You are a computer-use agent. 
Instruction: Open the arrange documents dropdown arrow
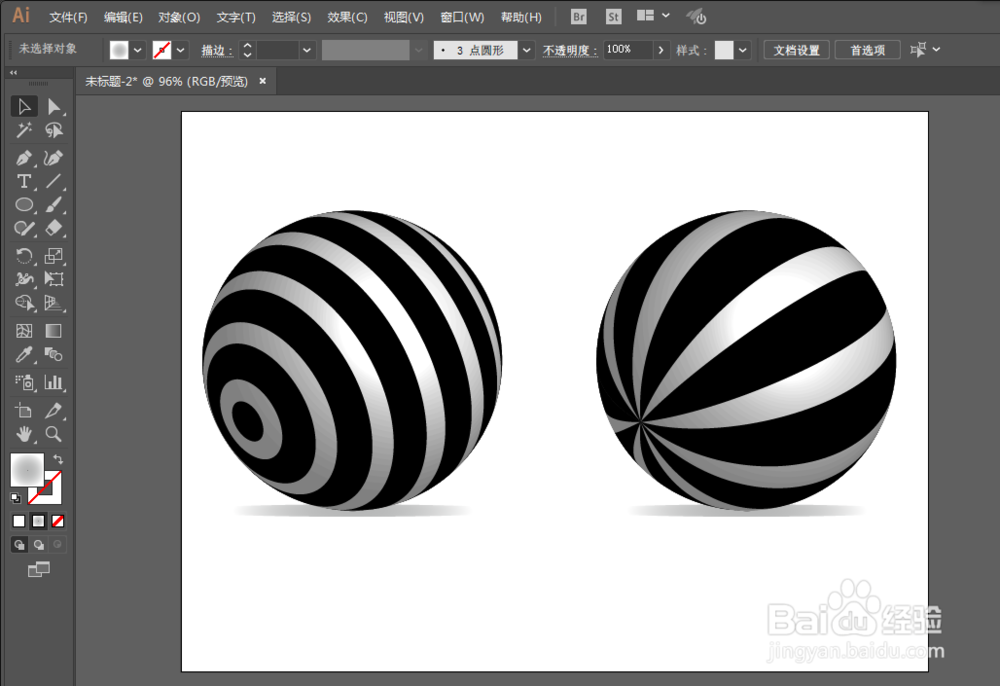tap(666, 15)
